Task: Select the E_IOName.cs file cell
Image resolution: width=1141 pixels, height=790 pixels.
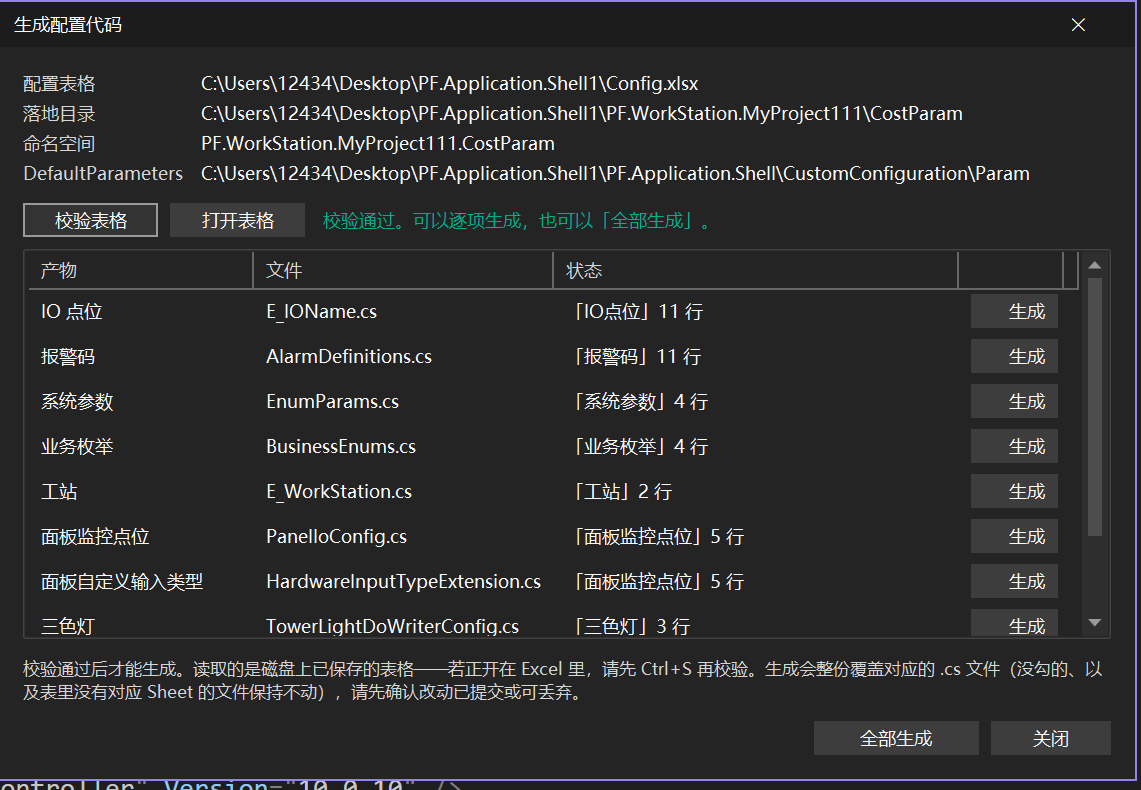Action: 322,311
